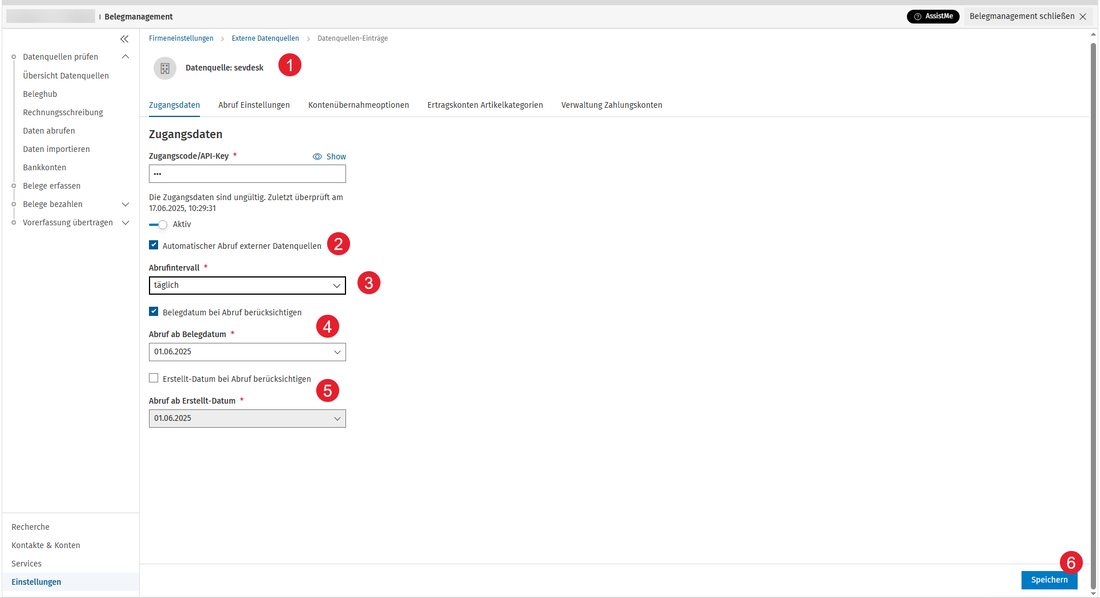Open Services in the bottom navigation
The image size is (1100, 598).
pyautogui.click(x=27, y=564)
